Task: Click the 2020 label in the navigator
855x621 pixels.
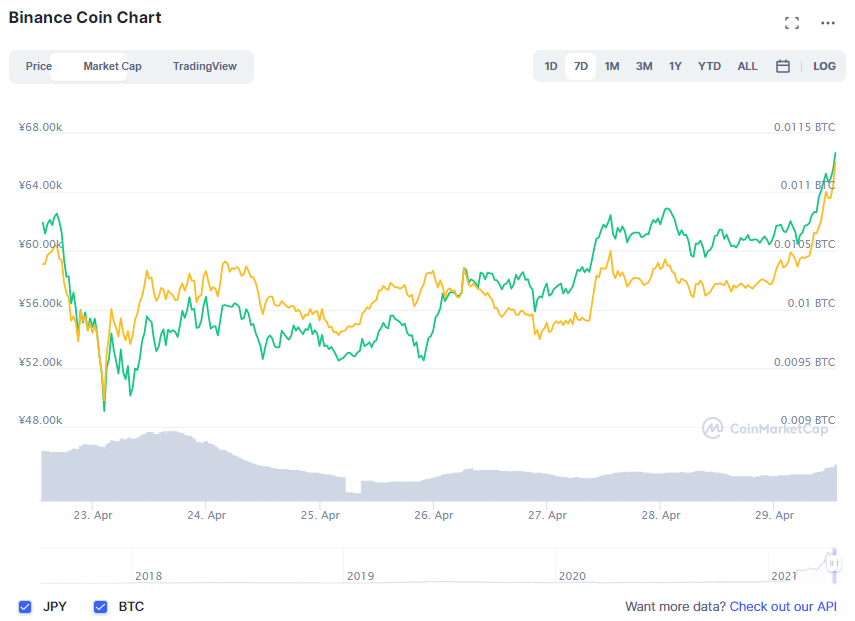Action: pos(572,576)
